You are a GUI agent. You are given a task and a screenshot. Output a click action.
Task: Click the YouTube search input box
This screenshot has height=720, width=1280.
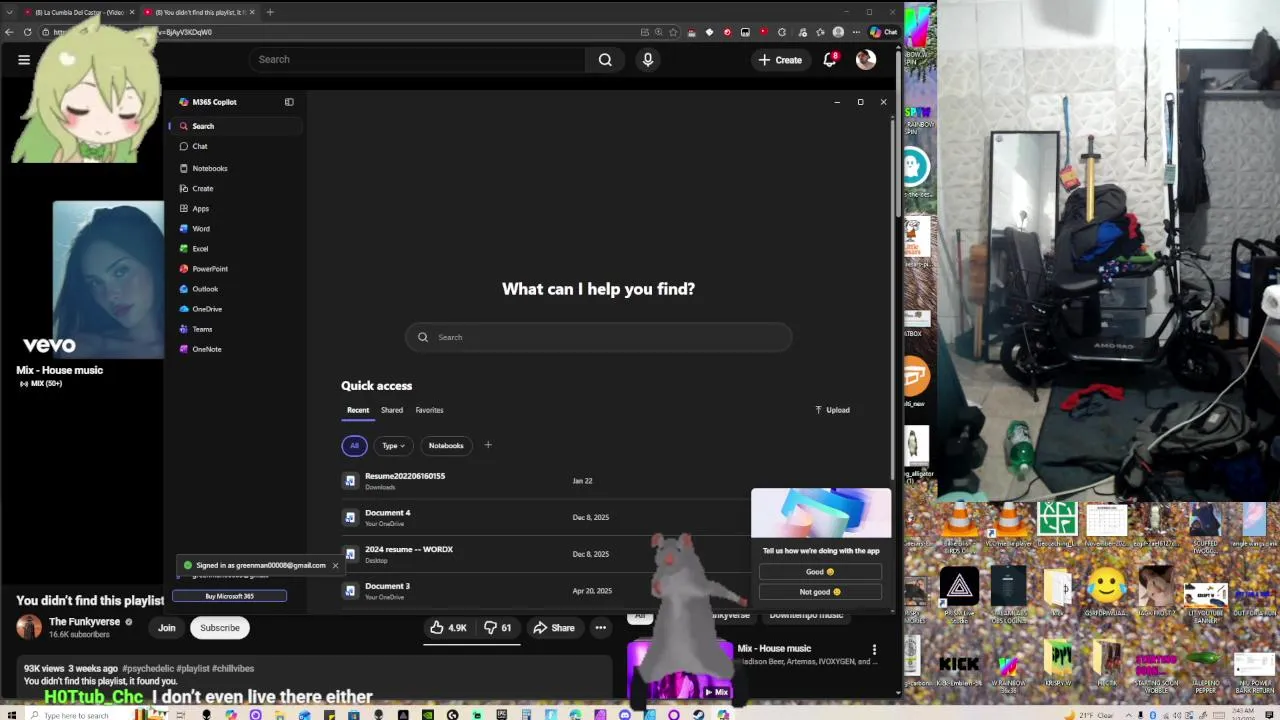point(418,60)
